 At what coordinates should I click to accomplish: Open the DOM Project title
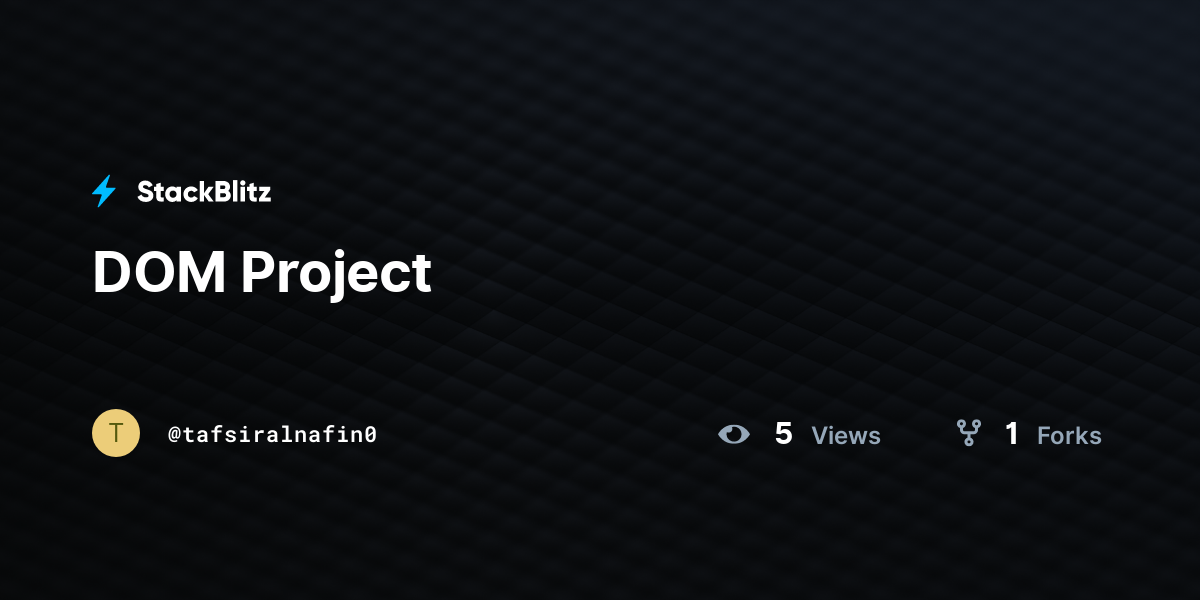coord(262,273)
